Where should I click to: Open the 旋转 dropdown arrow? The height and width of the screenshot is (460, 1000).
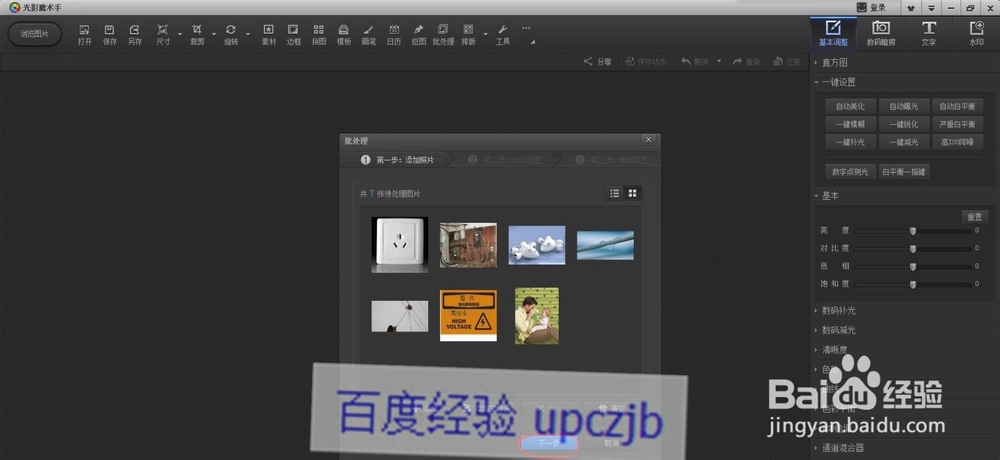(248, 34)
